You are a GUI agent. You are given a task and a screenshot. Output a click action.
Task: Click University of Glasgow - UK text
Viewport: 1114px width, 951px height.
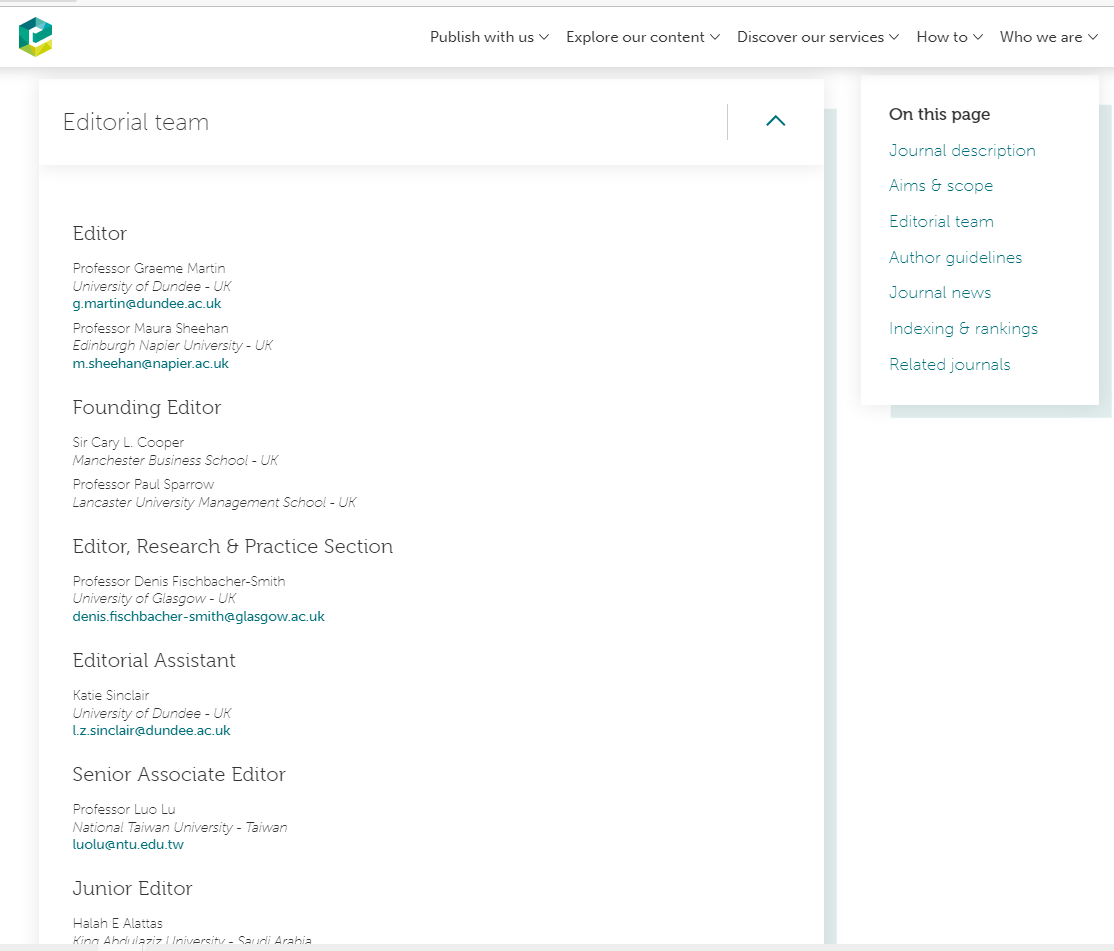tap(154, 599)
